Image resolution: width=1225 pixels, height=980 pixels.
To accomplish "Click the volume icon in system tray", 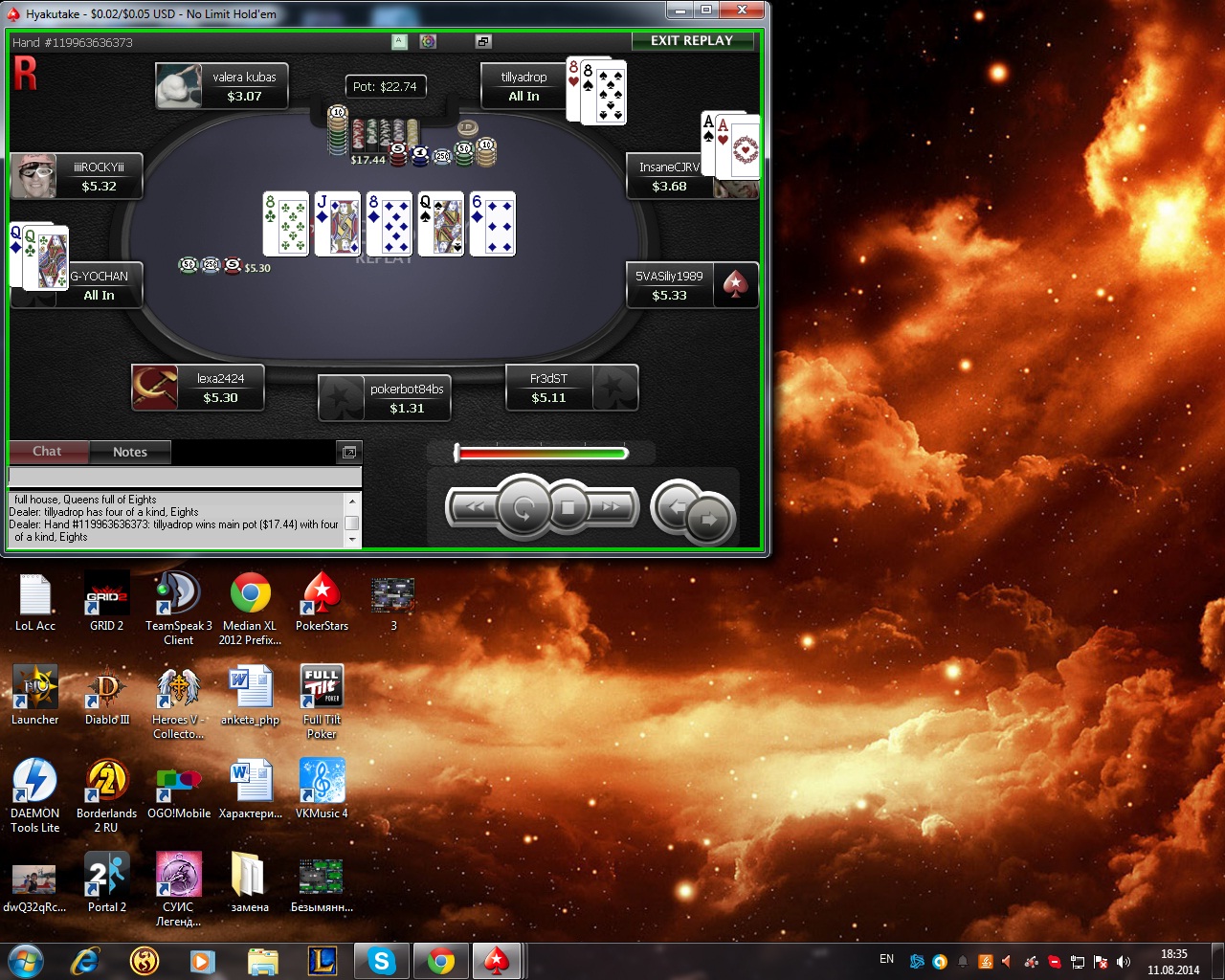I will pos(1123,962).
